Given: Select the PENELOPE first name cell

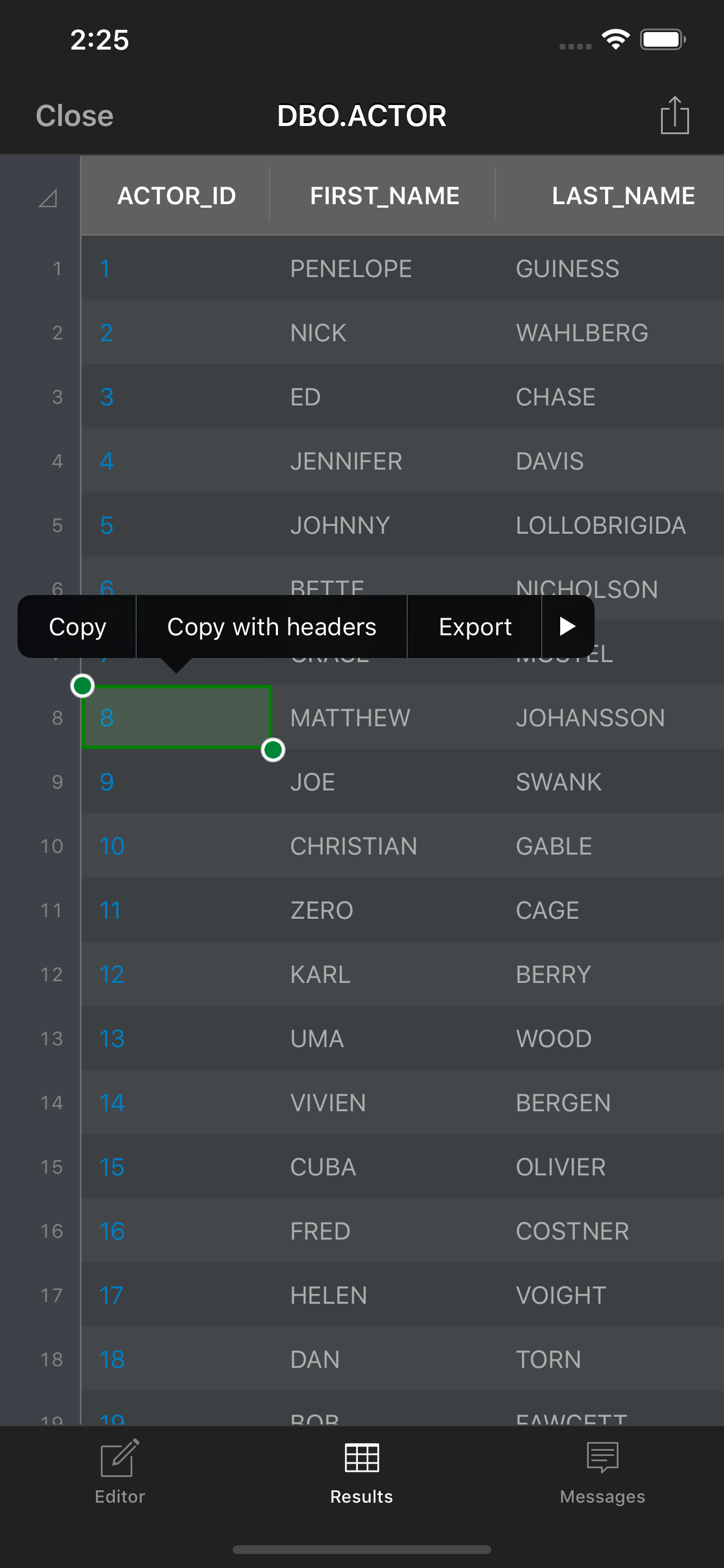Looking at the screenshot, I should [x=351, y=268].
